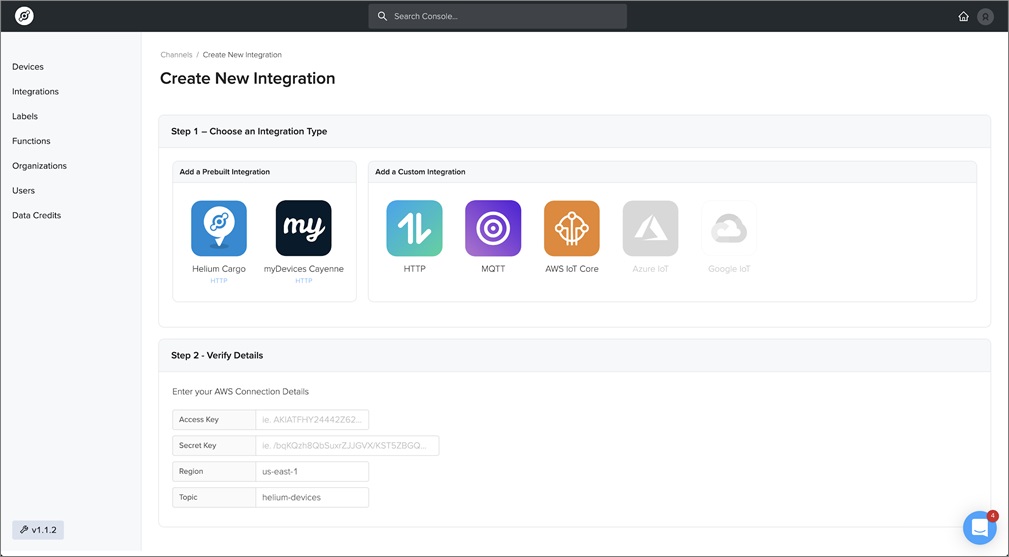
Task: Open Users in the sidebar
Action: coord(23,190)
